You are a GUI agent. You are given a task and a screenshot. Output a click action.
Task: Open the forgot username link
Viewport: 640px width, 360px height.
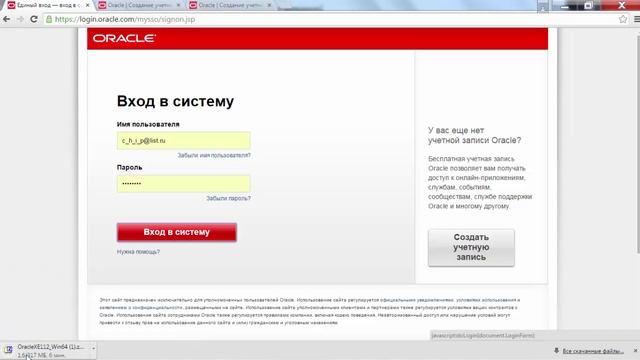click(x=214, y=155)
